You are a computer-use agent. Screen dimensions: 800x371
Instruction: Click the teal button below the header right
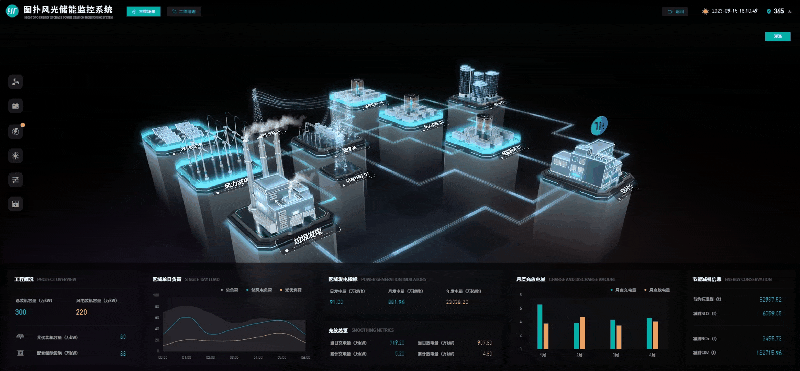click(x=778, y=36)
